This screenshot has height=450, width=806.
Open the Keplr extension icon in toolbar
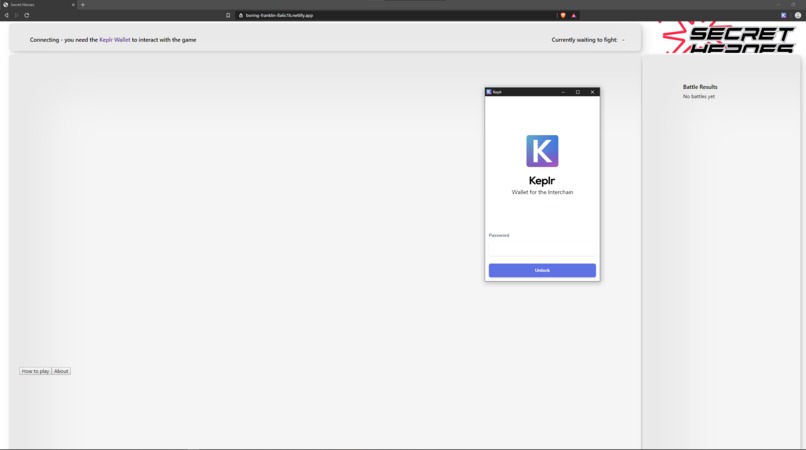click(783, 15)
